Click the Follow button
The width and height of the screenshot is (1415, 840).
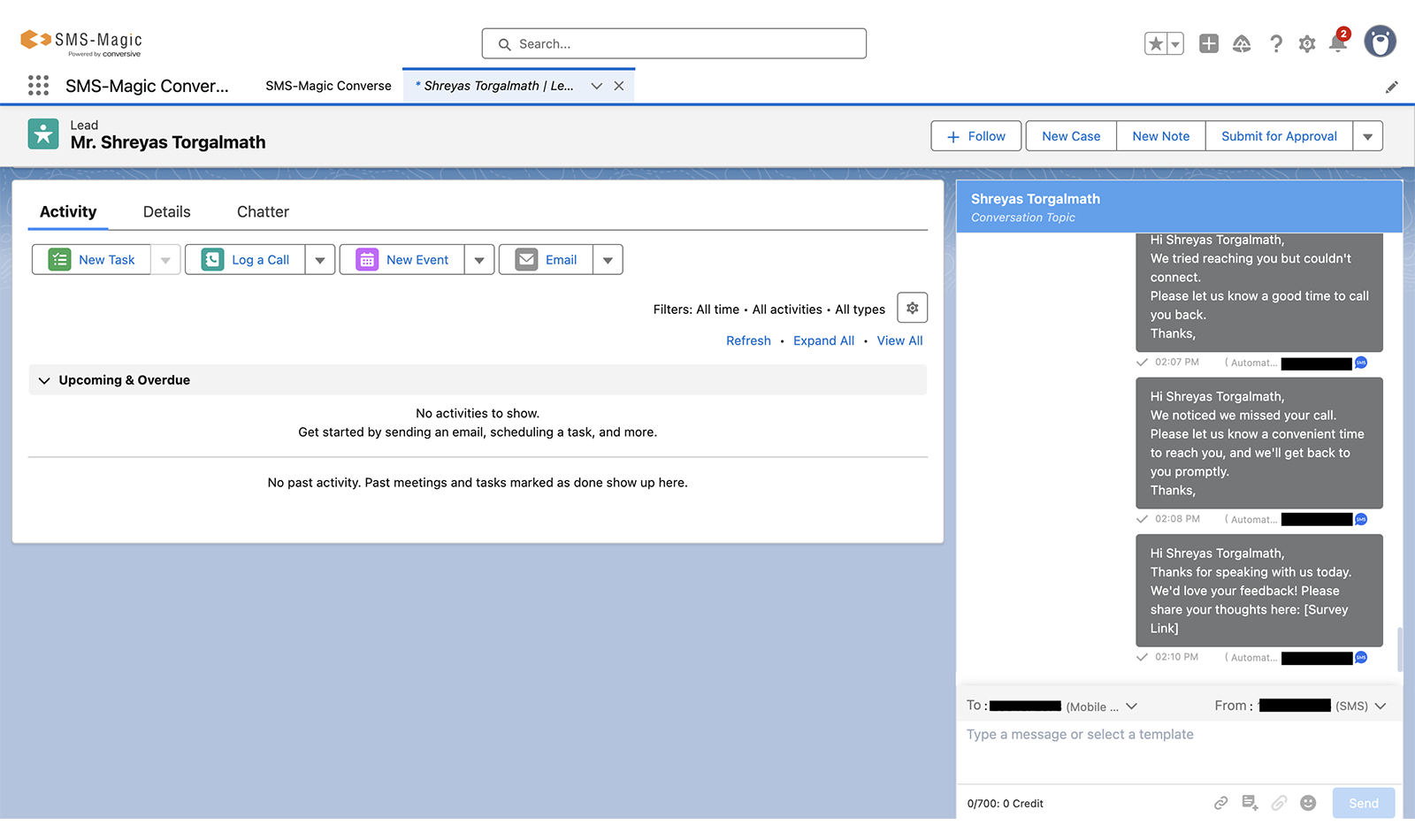(x=976, y=136)
